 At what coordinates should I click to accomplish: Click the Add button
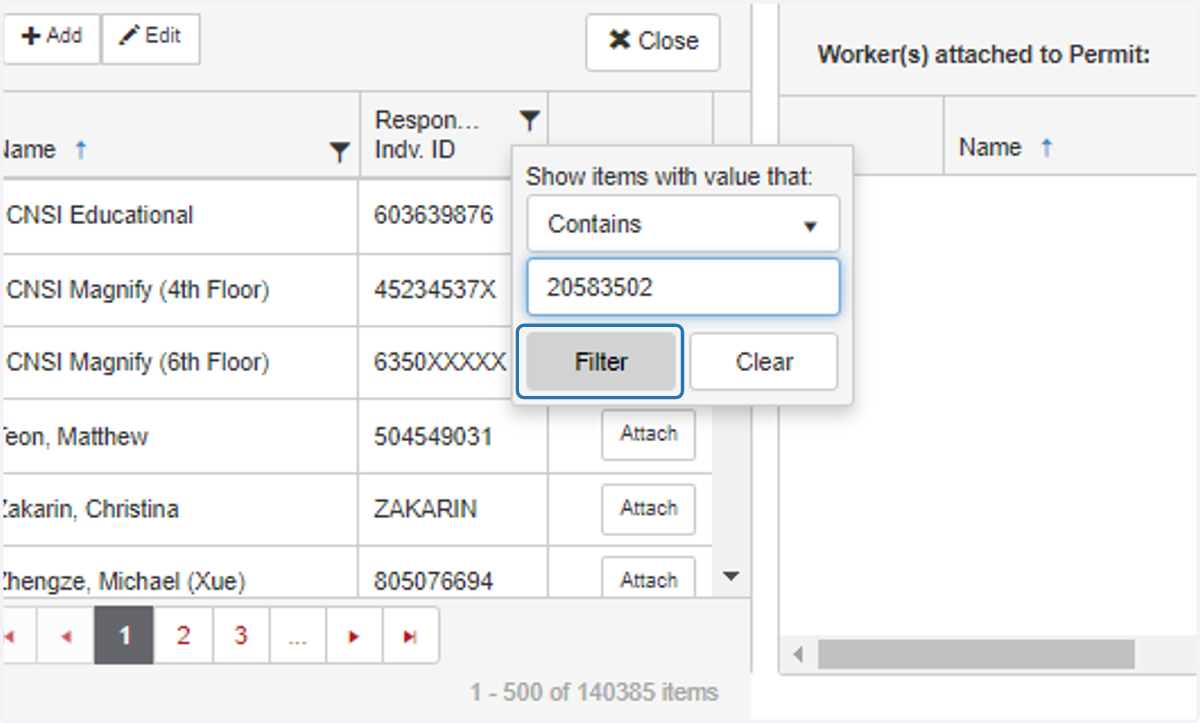51,38
